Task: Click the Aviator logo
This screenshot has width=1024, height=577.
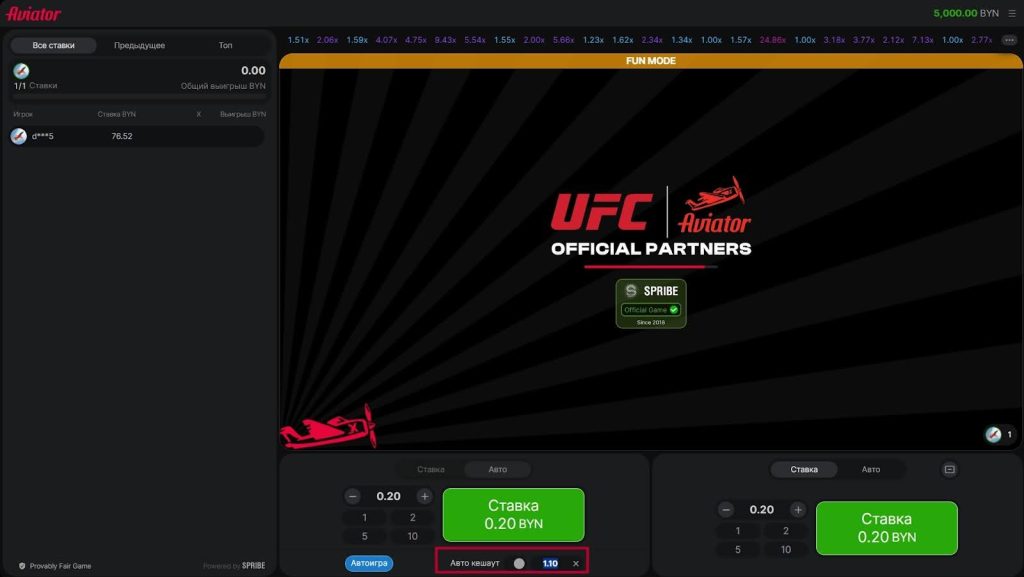Action: [34, 14]
